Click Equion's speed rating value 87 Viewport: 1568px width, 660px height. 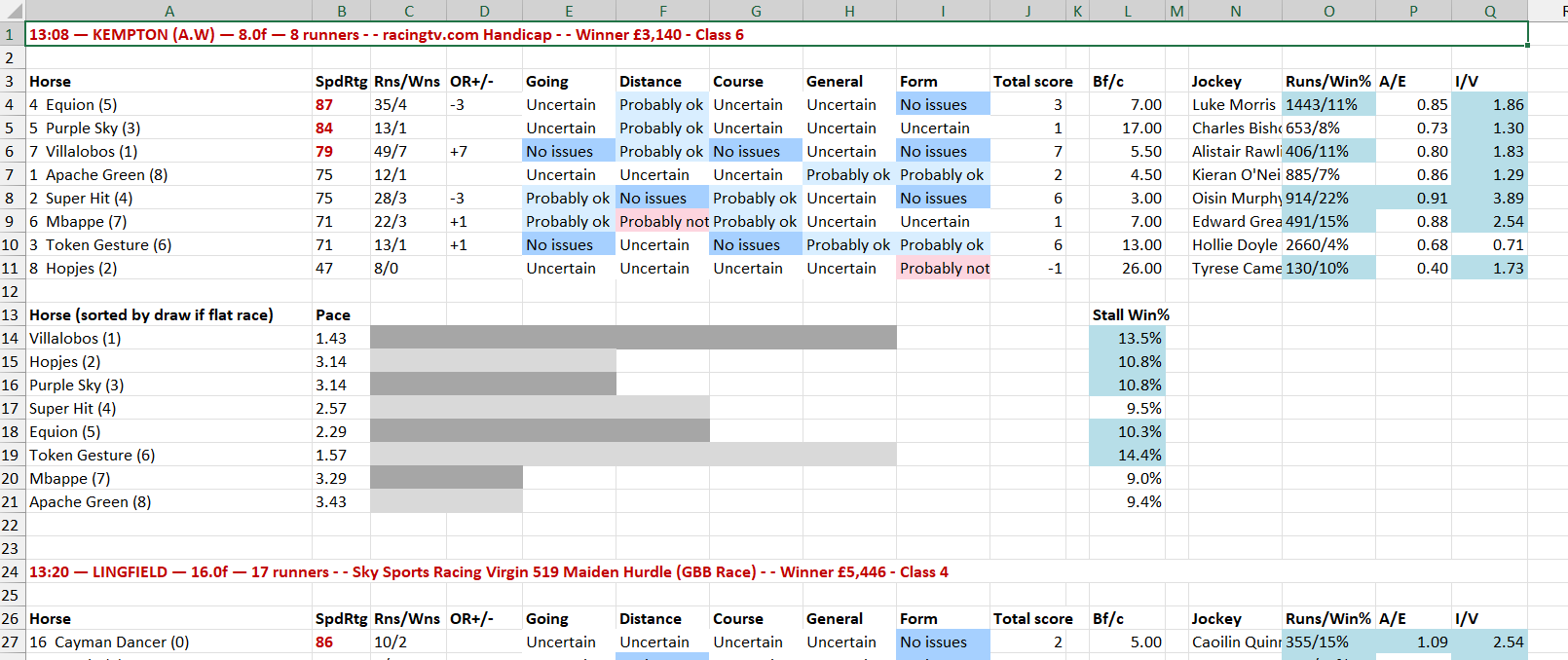click(x=324, y=105)
